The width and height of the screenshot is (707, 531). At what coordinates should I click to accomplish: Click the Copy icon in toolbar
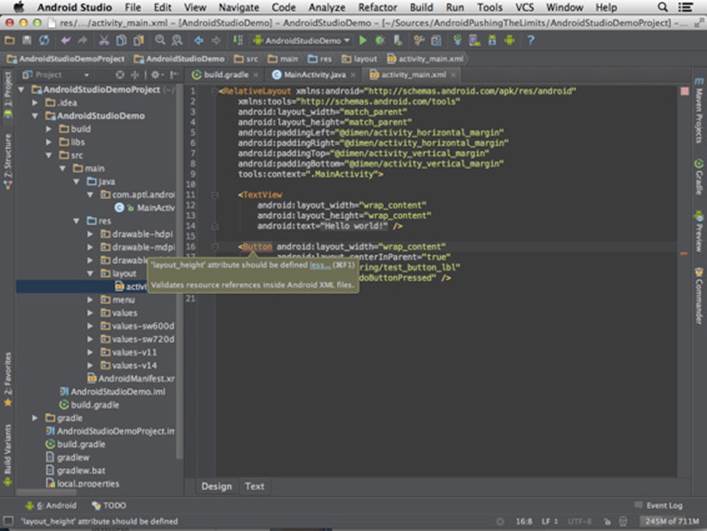(121, 41)
